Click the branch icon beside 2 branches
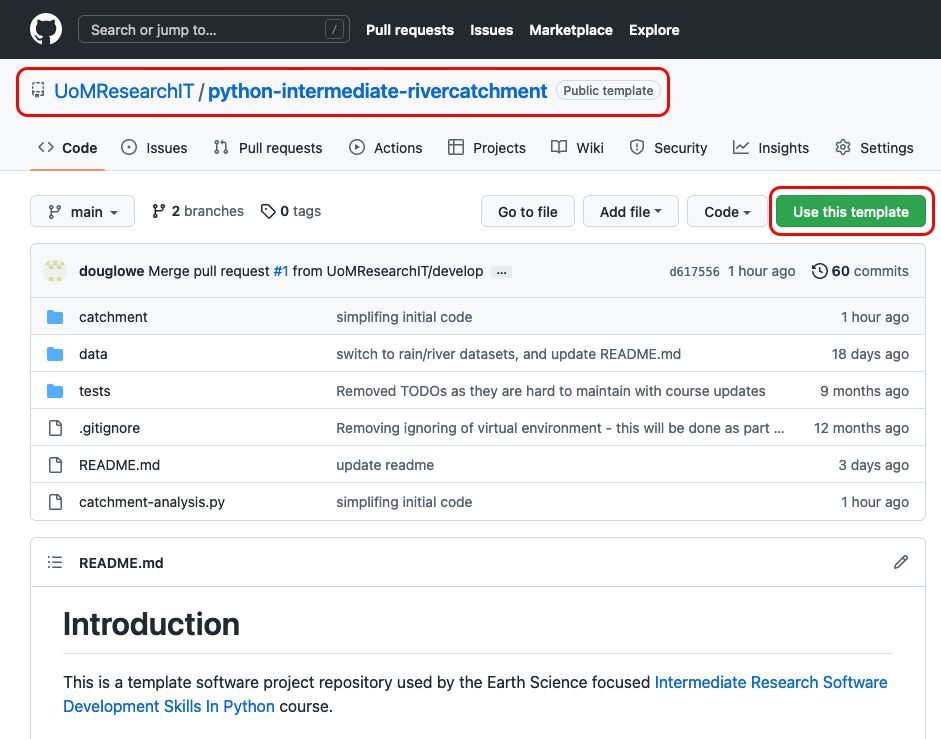This screenshot has width=941, height=739. pyautogui.click(x=159, y=211)
